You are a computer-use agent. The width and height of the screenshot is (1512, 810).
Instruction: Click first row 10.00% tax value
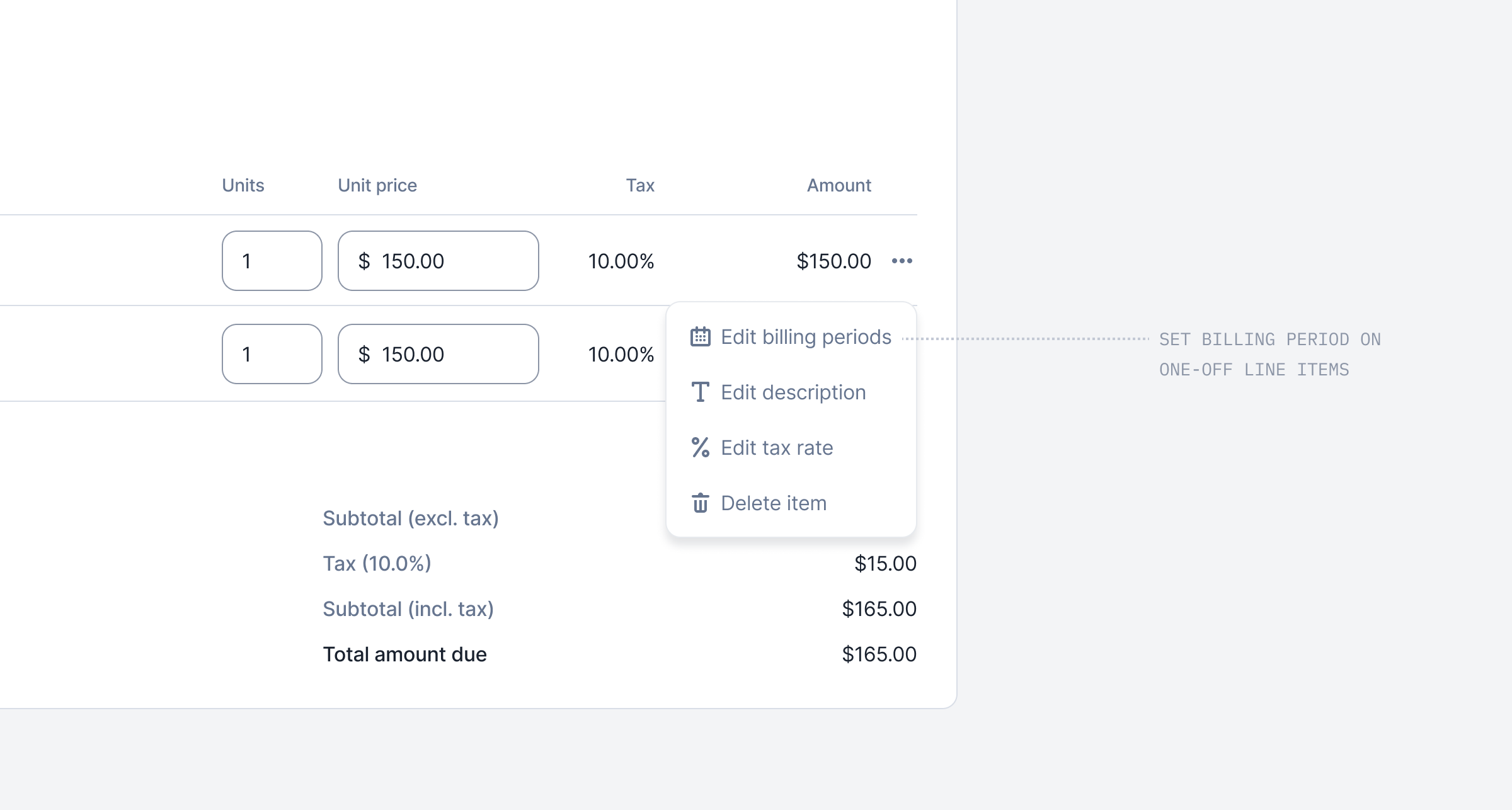point(621,261)
